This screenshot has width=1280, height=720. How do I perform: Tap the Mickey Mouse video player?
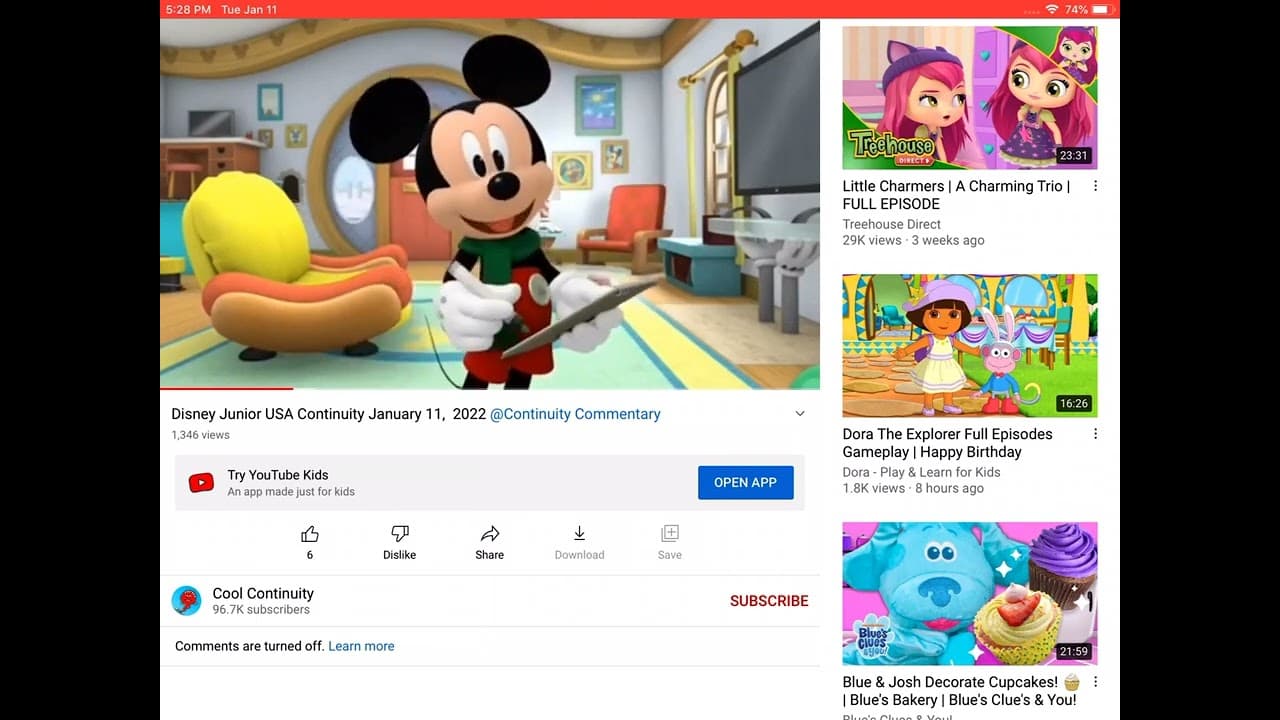[490, 204]
